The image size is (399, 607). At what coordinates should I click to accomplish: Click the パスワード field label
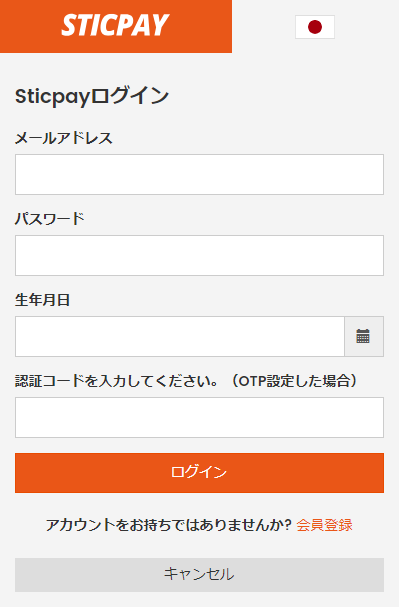point(50,219)
